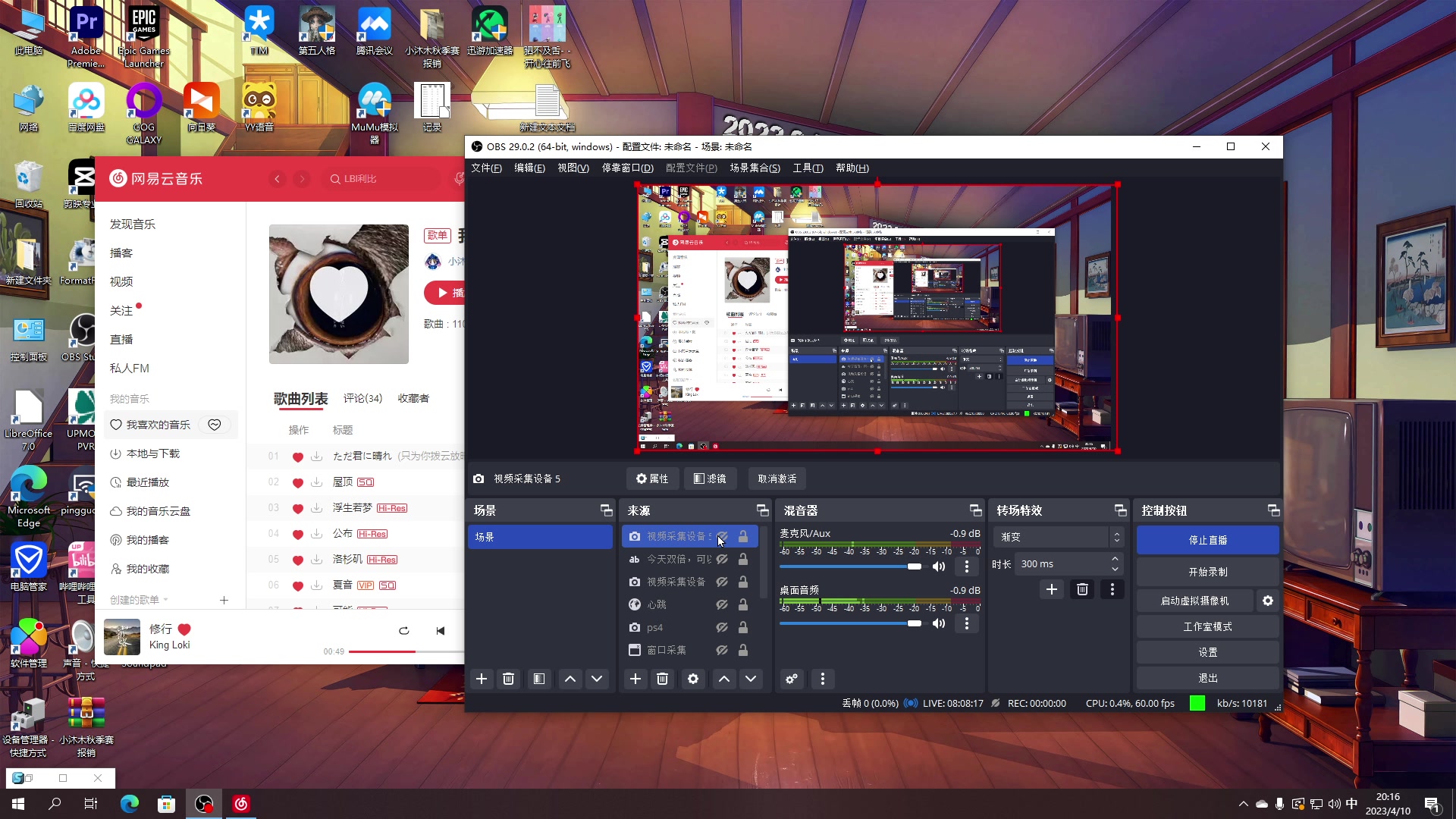The height and width of the screenshot is (819, 1456).
Task: Open 停靠窗口(D) menu in OBS
Action: pyautogui.click(x=628, y=168)
